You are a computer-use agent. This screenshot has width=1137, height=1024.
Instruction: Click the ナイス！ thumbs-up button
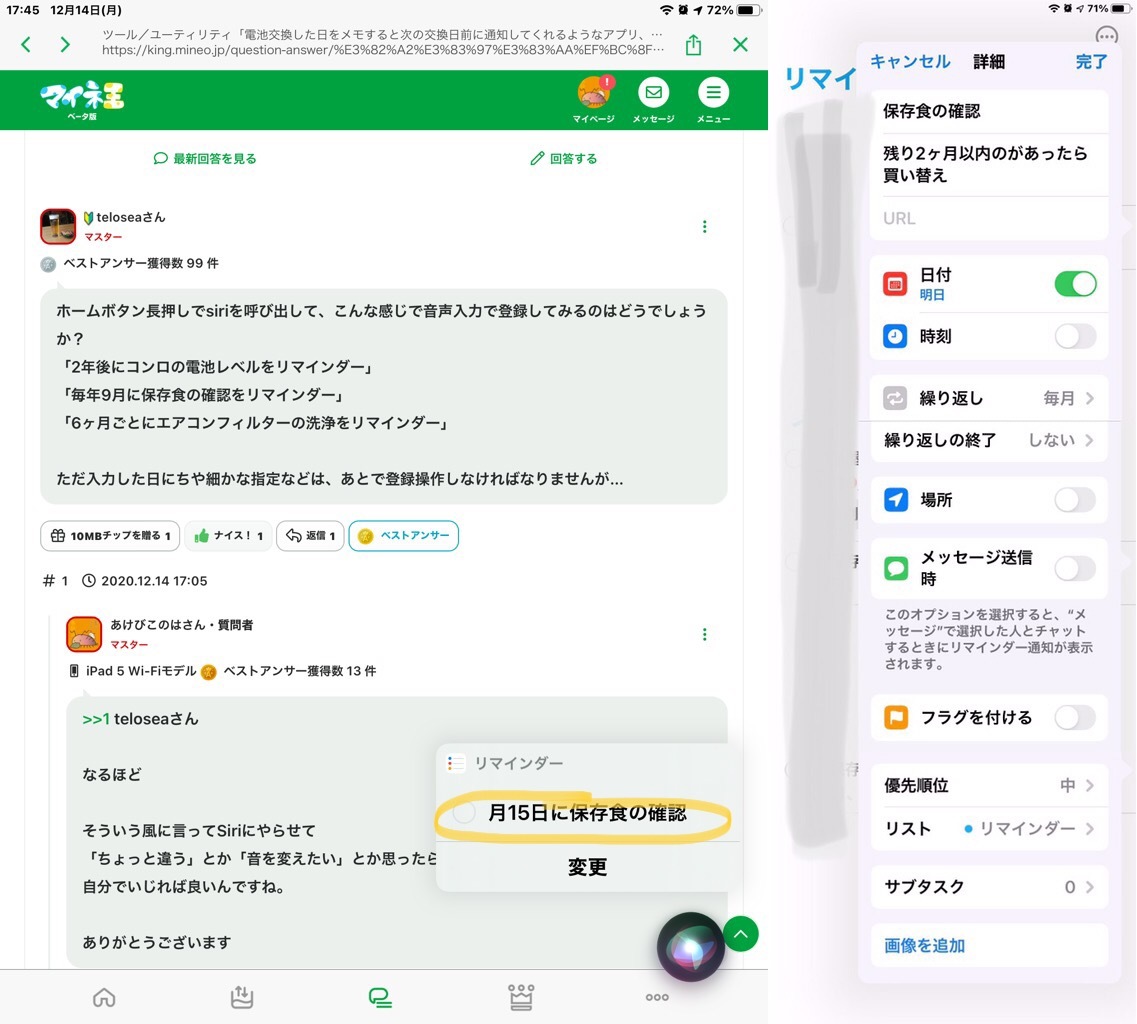[x=228, y=536]
